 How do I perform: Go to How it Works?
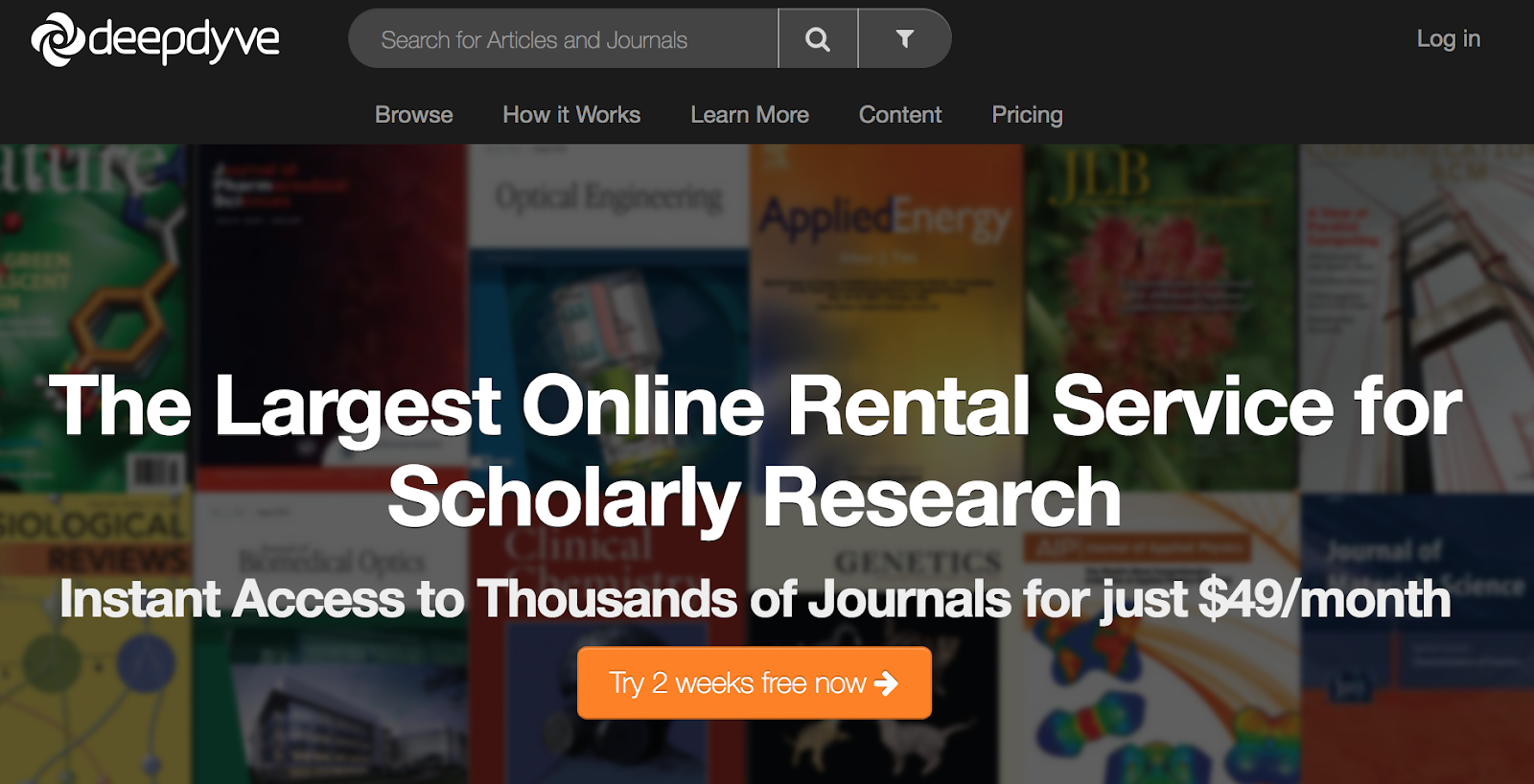pyautogui.click(x=571, y=115)
